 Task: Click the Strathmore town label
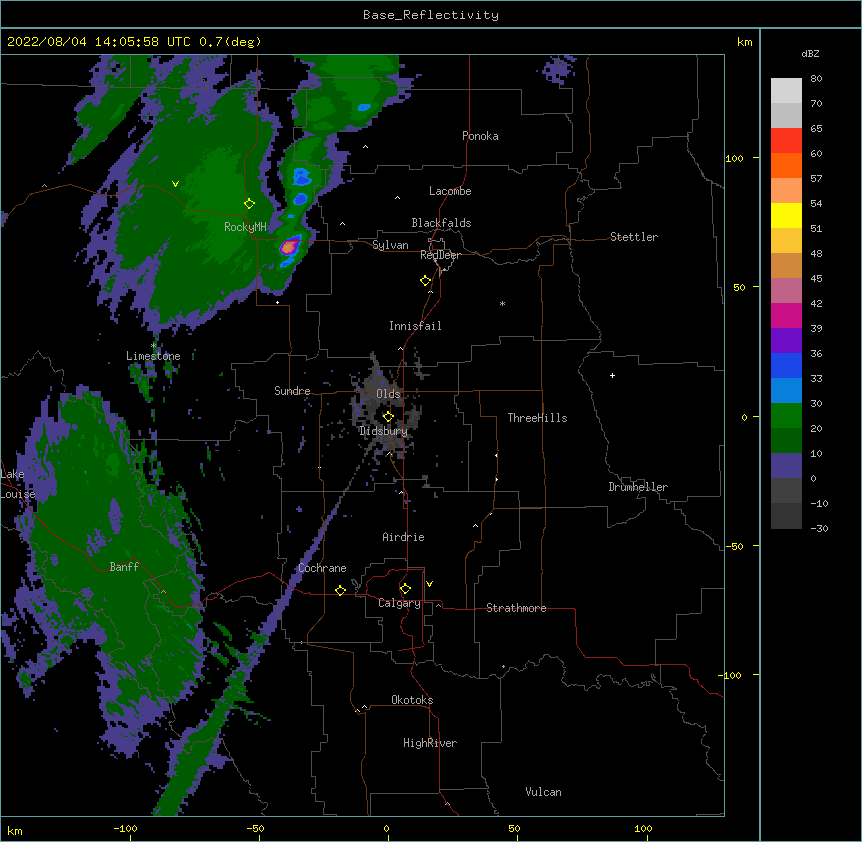pyautogui.click(x=516, y=608)
